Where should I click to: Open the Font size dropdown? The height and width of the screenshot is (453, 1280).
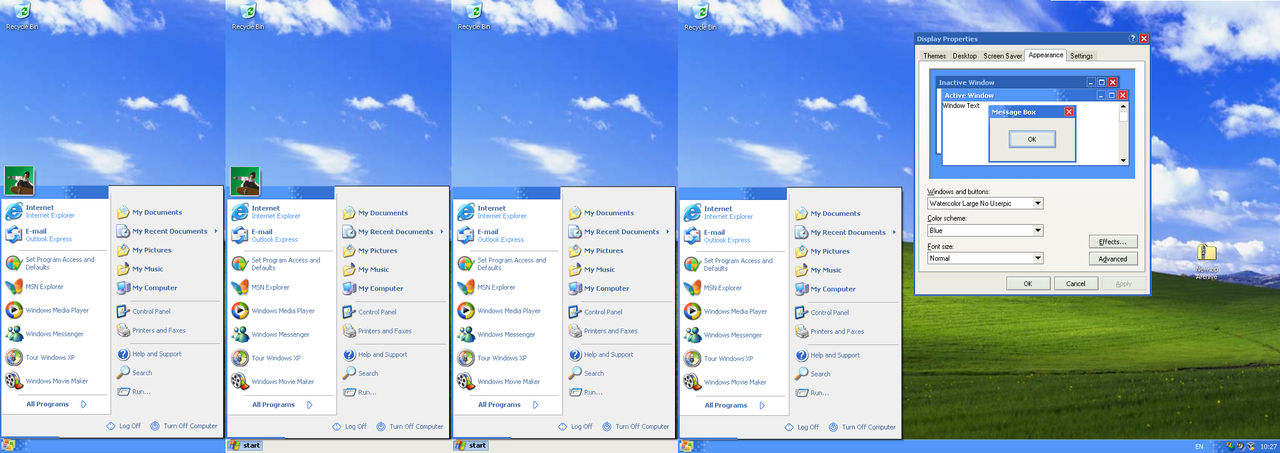(985, 258)
